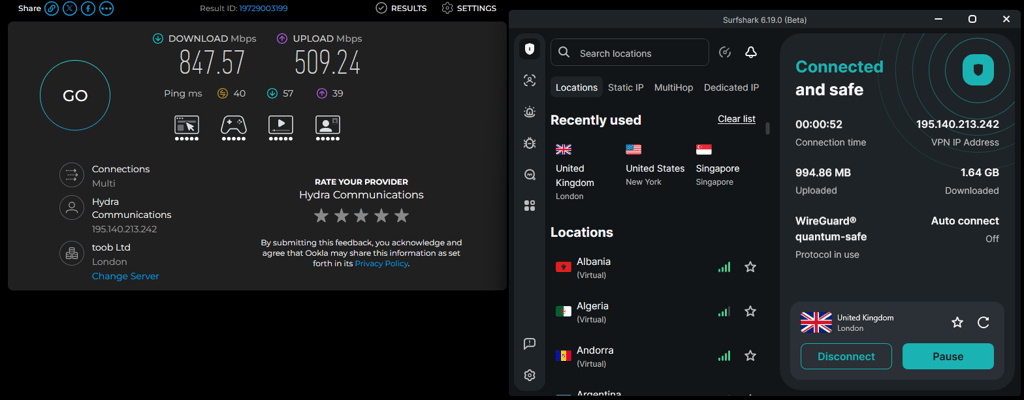The width and height of the screenshot is (1024, 400).
Task: Click Clear list for recently used
Action: tap(737, 119)
